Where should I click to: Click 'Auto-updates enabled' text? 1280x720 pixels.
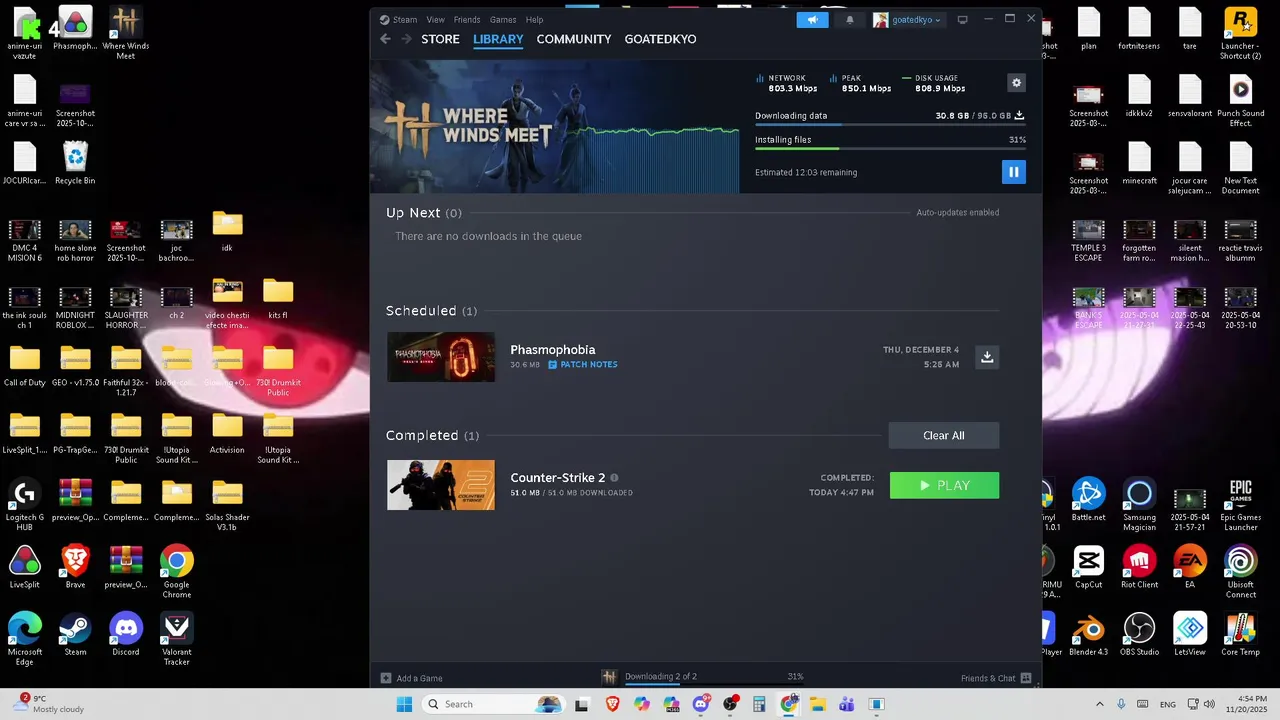coord(958,212)
